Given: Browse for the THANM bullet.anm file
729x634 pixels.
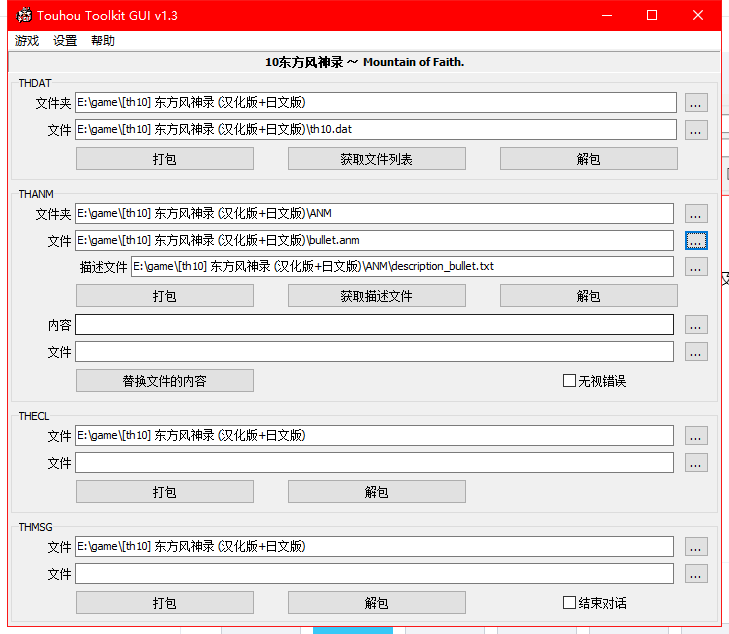Looking at the screenshot, I should pyautogui.click(x=696, y=241).
